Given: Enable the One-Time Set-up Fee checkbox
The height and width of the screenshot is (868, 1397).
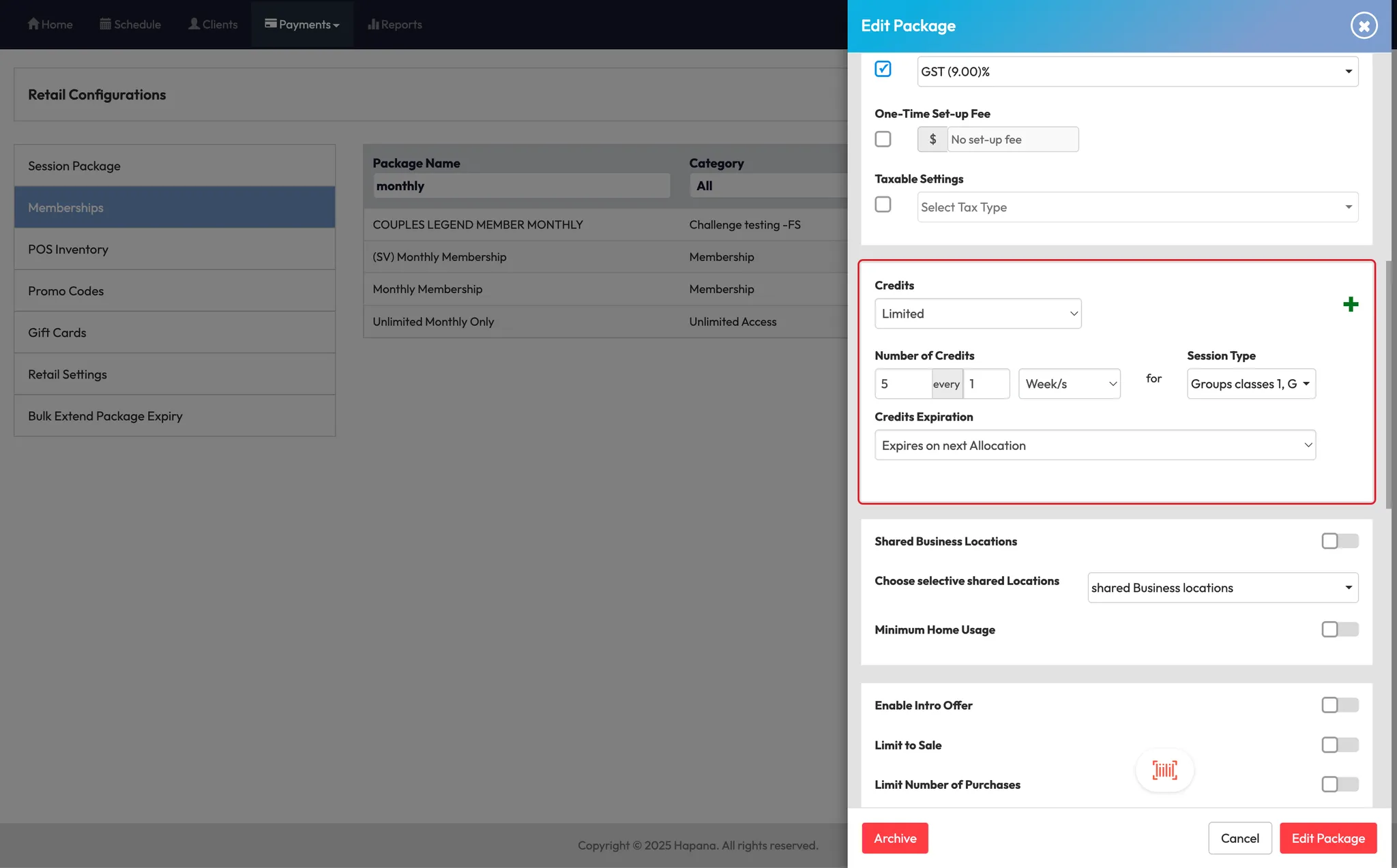Looking at the screenshot, I should [x=883, y=139].
